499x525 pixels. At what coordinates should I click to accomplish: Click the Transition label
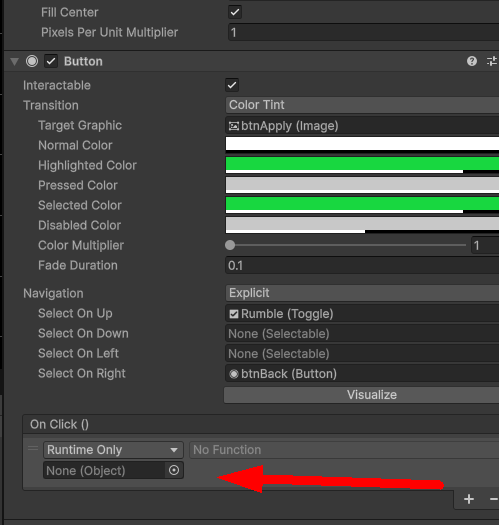click(x=51, y=105)
